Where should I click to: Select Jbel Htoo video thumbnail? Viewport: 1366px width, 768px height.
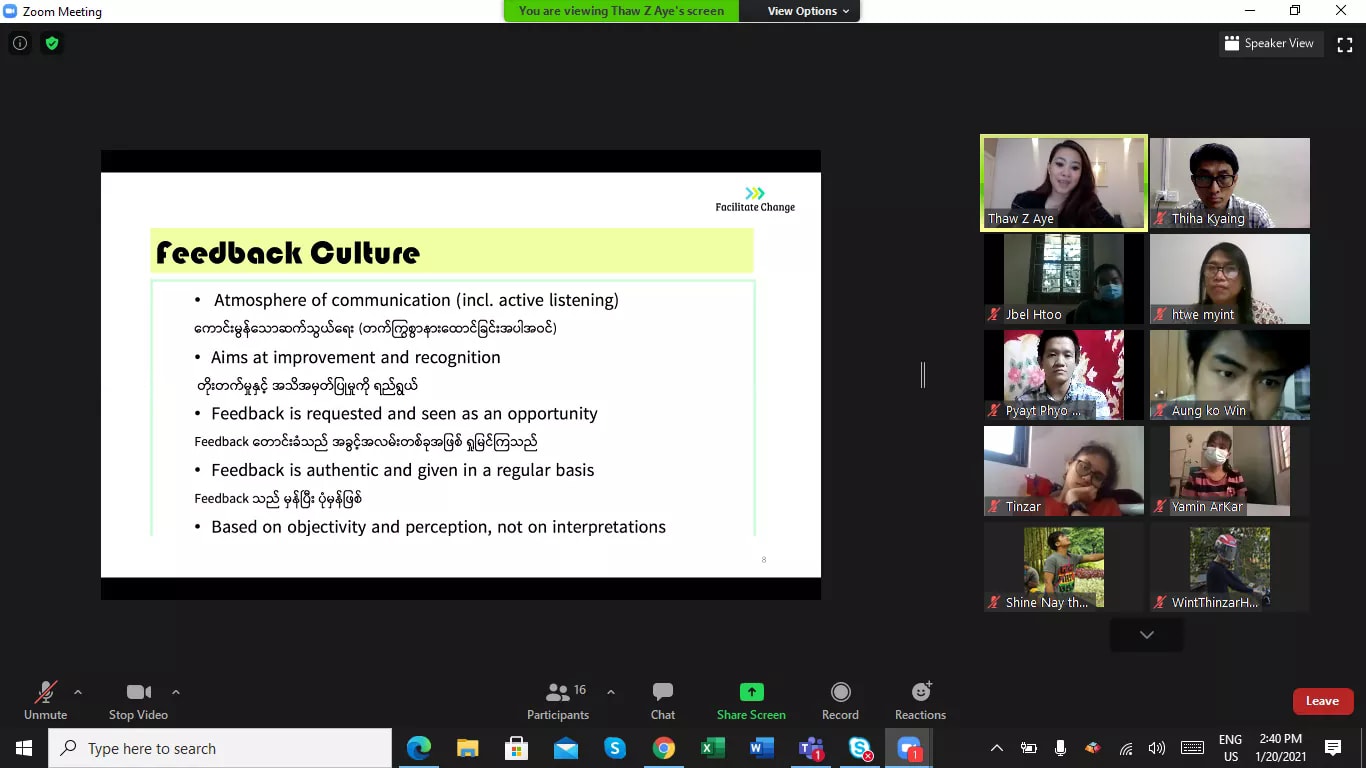pyautogui.click(x=1063, y=279)
